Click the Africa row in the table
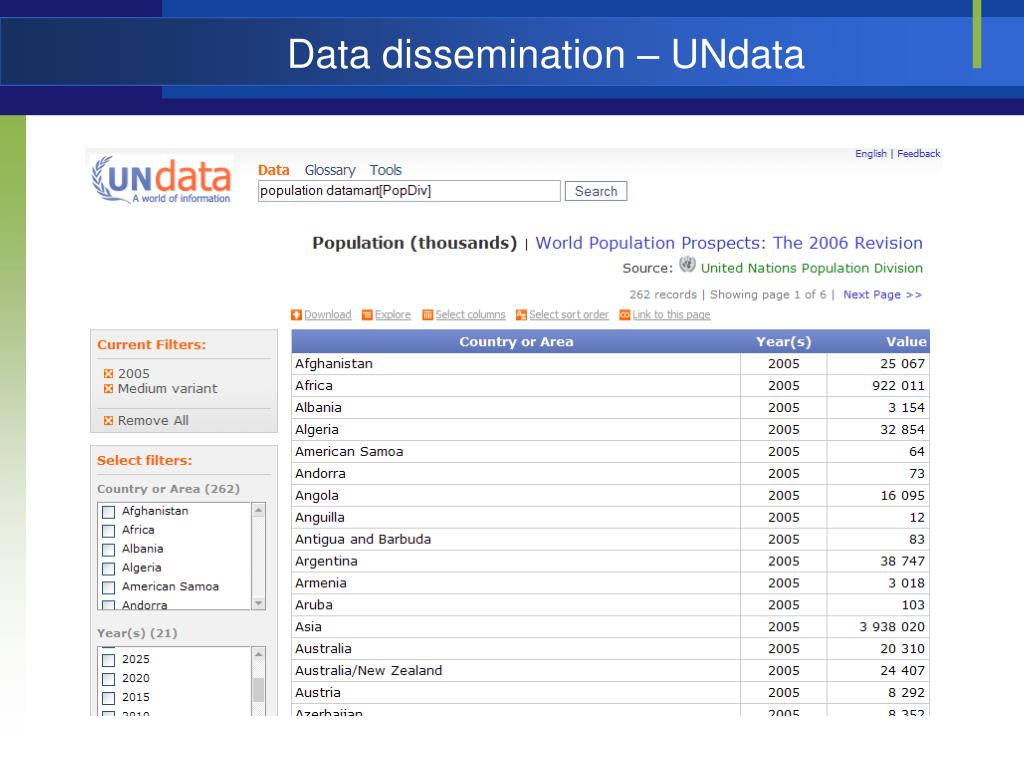Viewport: 1024px width, 768px height. click(611, 386)
